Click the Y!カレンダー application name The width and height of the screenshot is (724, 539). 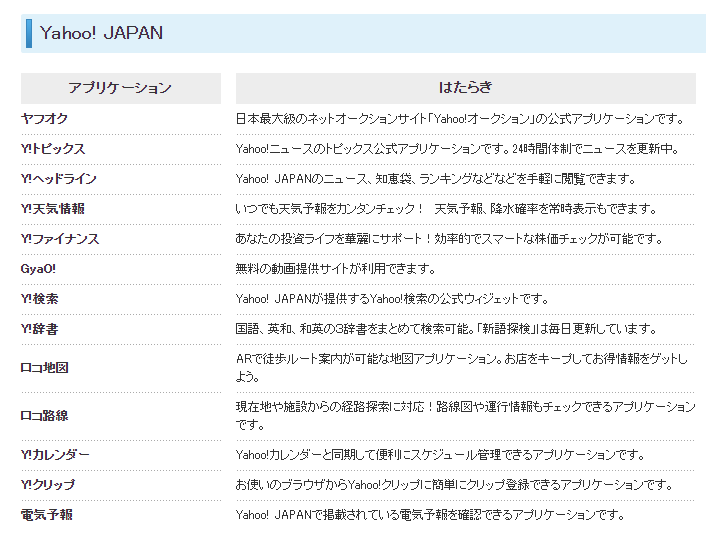pyautogui.click(x=56, y=455)
